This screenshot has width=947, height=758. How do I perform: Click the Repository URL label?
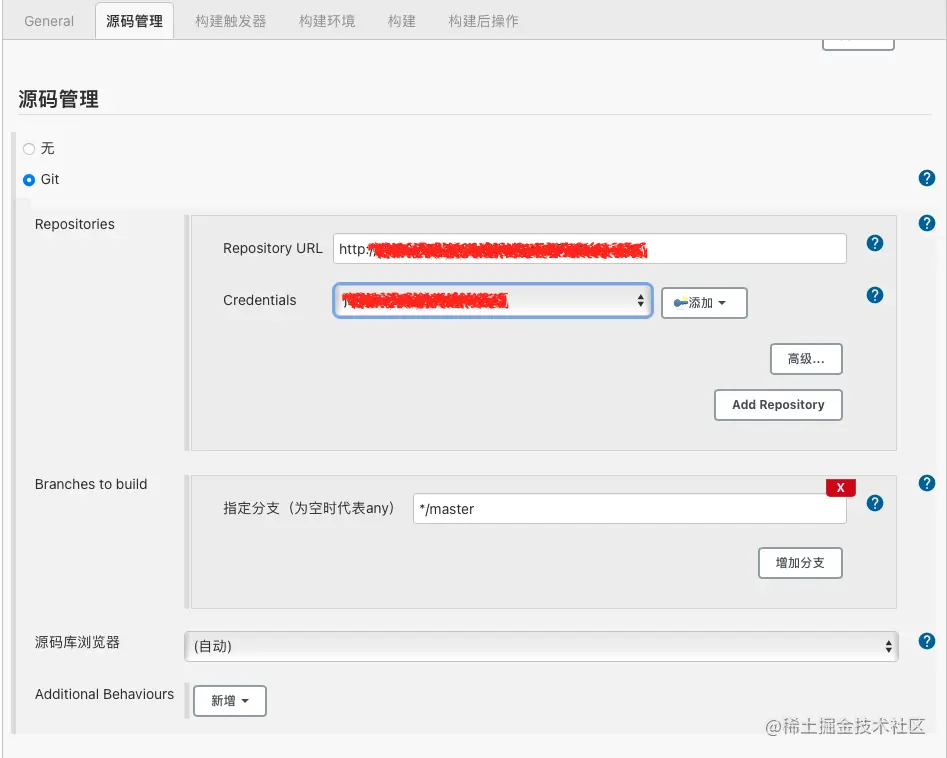click(272, 249)
